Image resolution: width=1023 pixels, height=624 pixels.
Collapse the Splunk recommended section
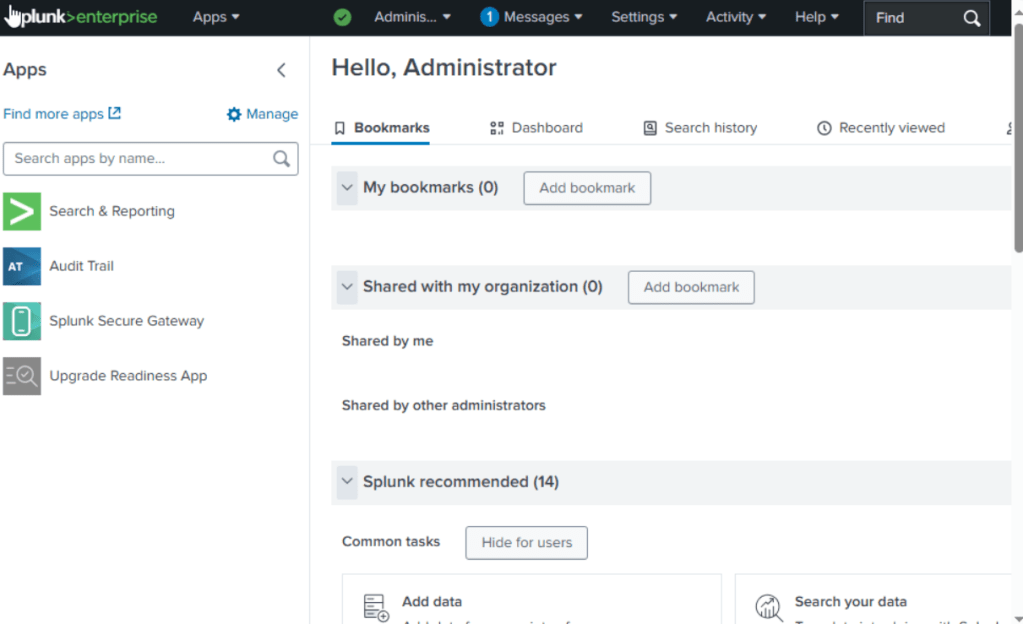[347, 482]
